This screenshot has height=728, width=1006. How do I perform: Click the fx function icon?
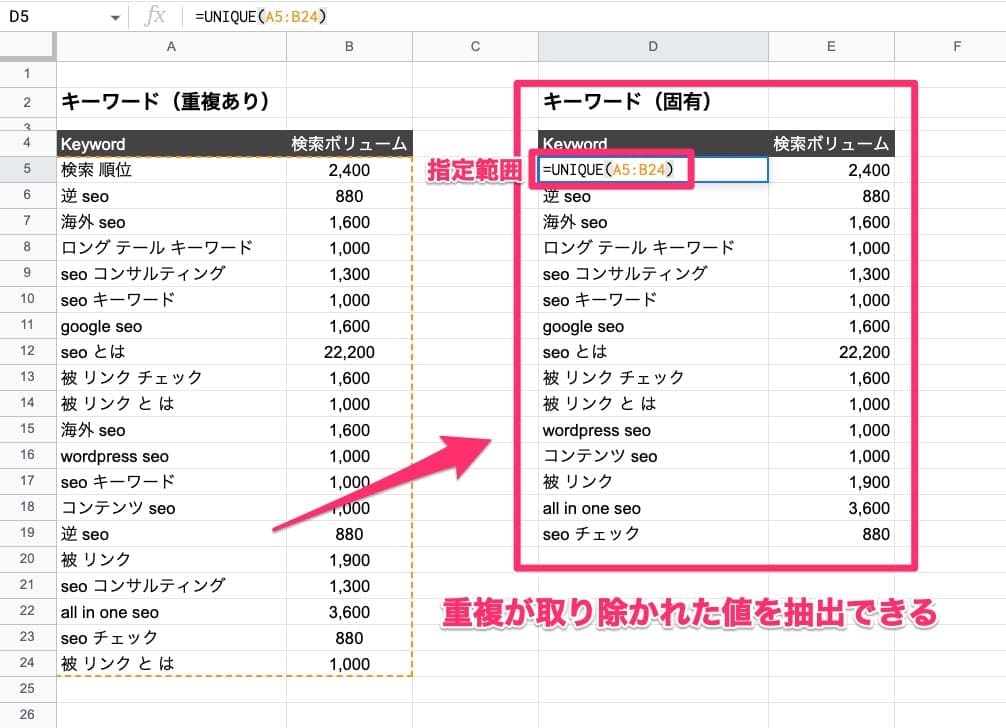pyautogui.click(x=155, y=16)
